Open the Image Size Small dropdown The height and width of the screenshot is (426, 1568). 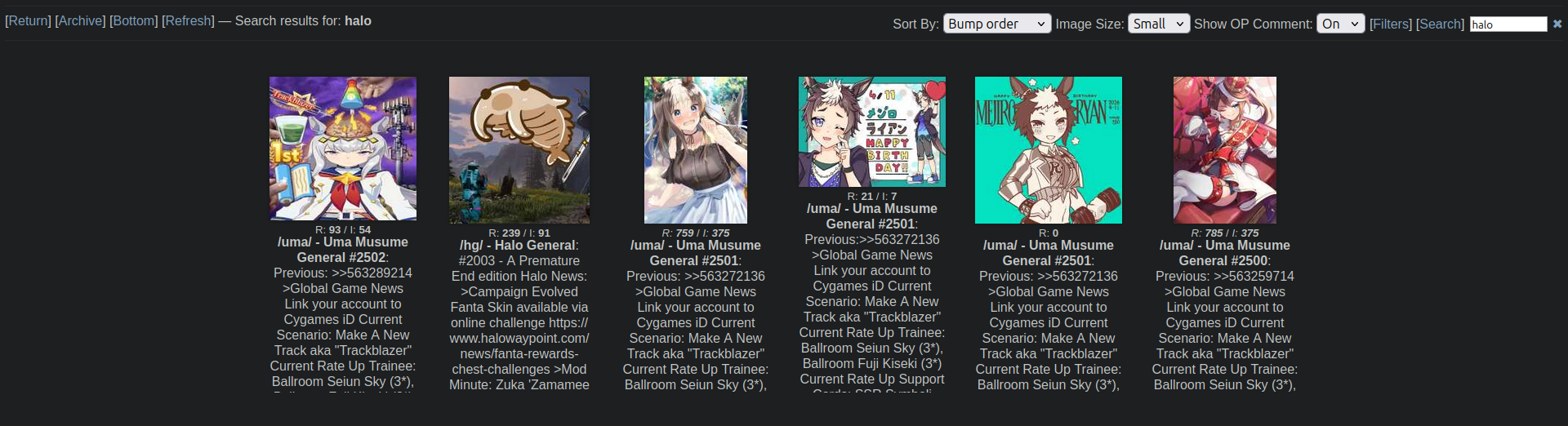click(x=1159, y=24)
